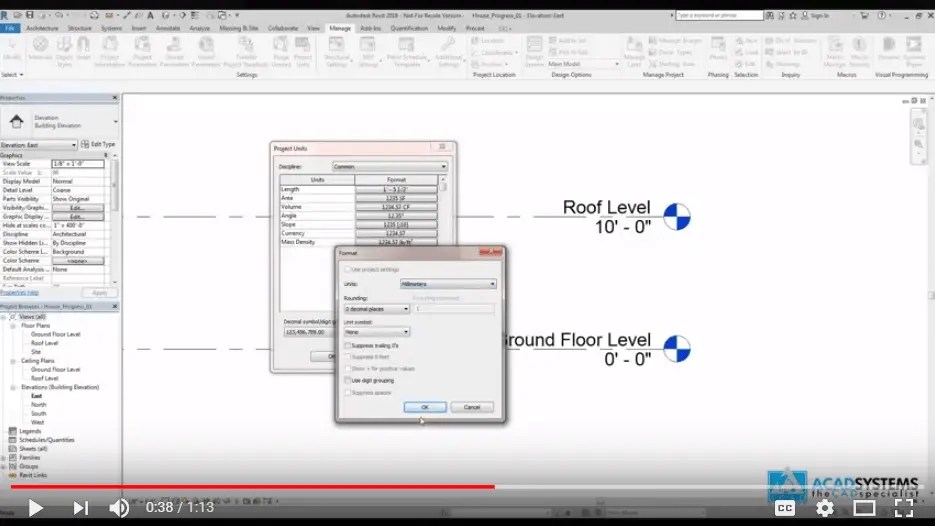
Task: Open Macro Manager
Action: coord(835,50)
